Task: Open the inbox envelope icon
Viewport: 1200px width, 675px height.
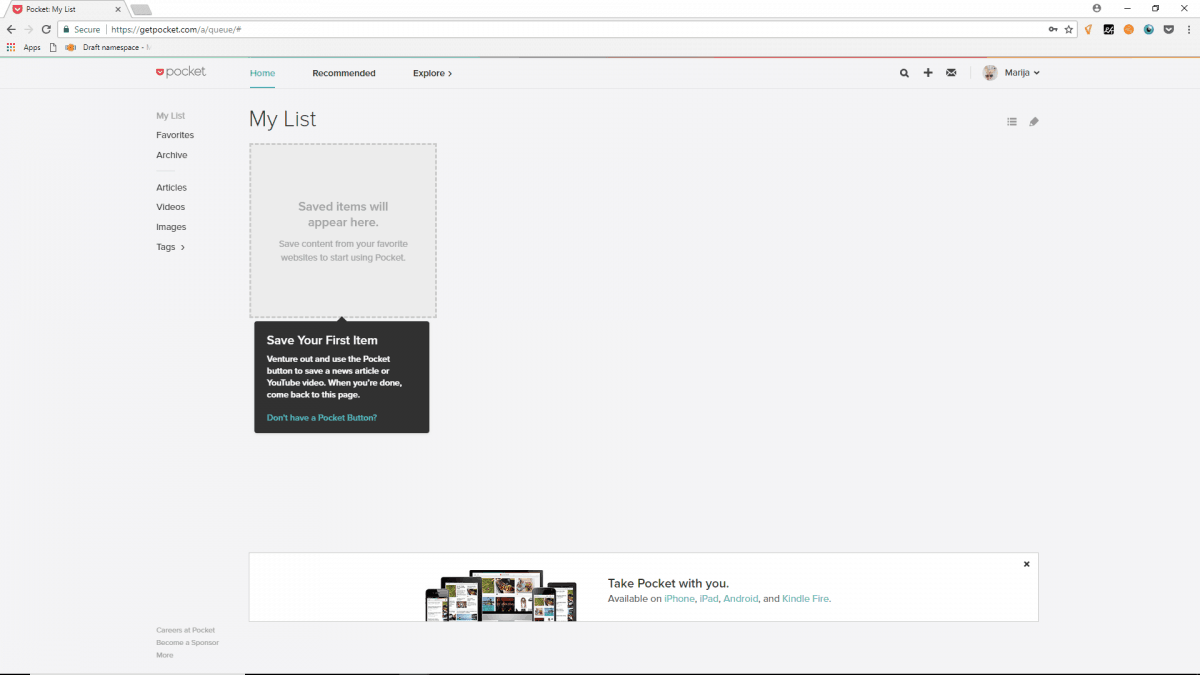Action: 951,73
